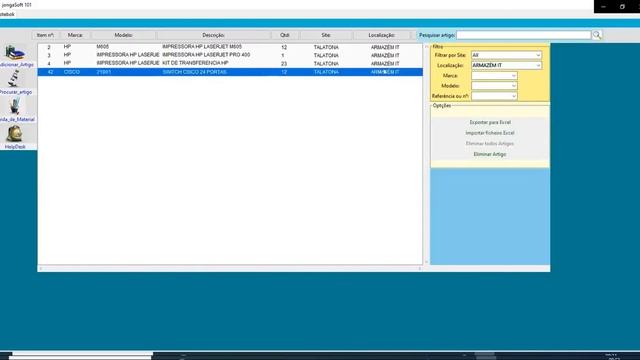640x360 pixels.
Task: Click the M605 model cell
Action: pos(103,47)
